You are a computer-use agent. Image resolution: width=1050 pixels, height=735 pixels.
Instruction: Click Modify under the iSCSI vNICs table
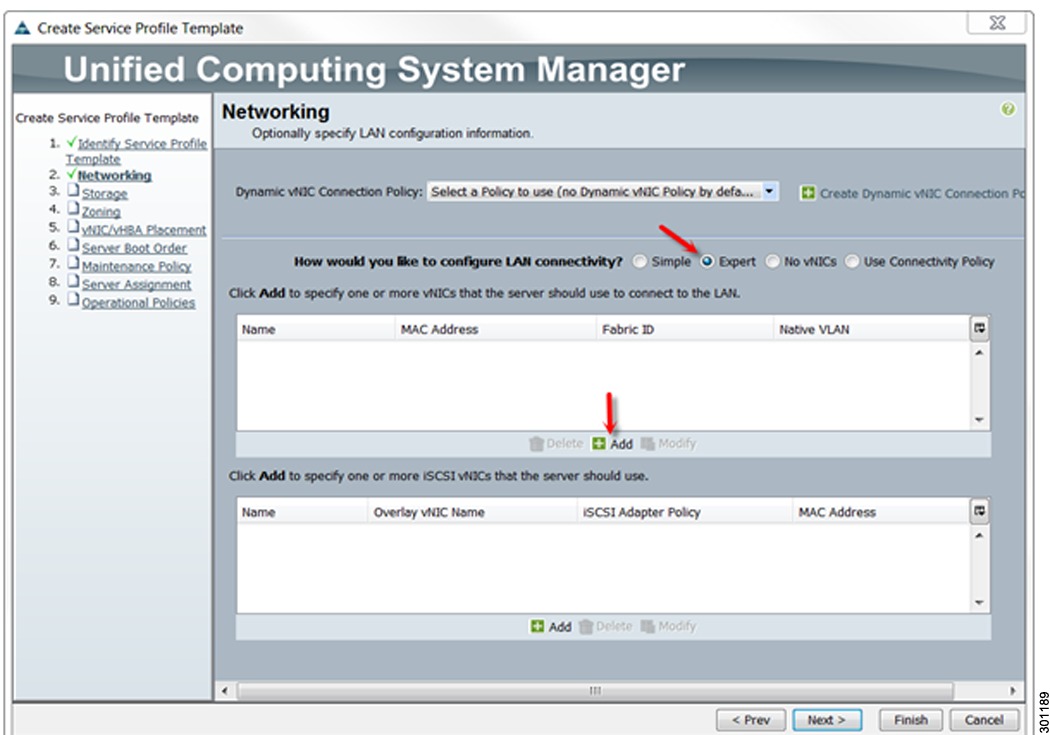(668, 627)
